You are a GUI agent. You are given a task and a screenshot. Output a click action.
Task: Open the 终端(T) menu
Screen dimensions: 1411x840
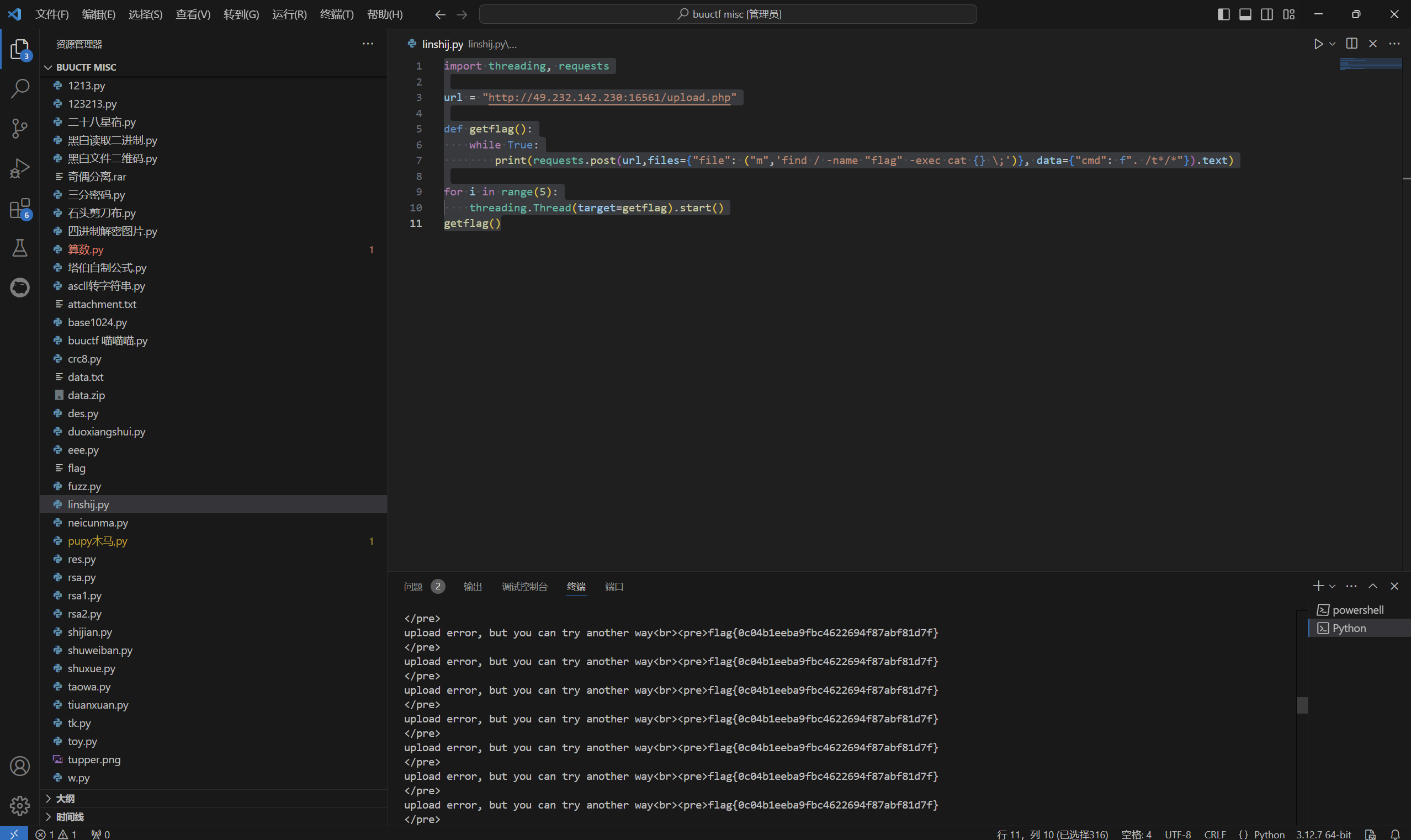[x=337, y=14]
